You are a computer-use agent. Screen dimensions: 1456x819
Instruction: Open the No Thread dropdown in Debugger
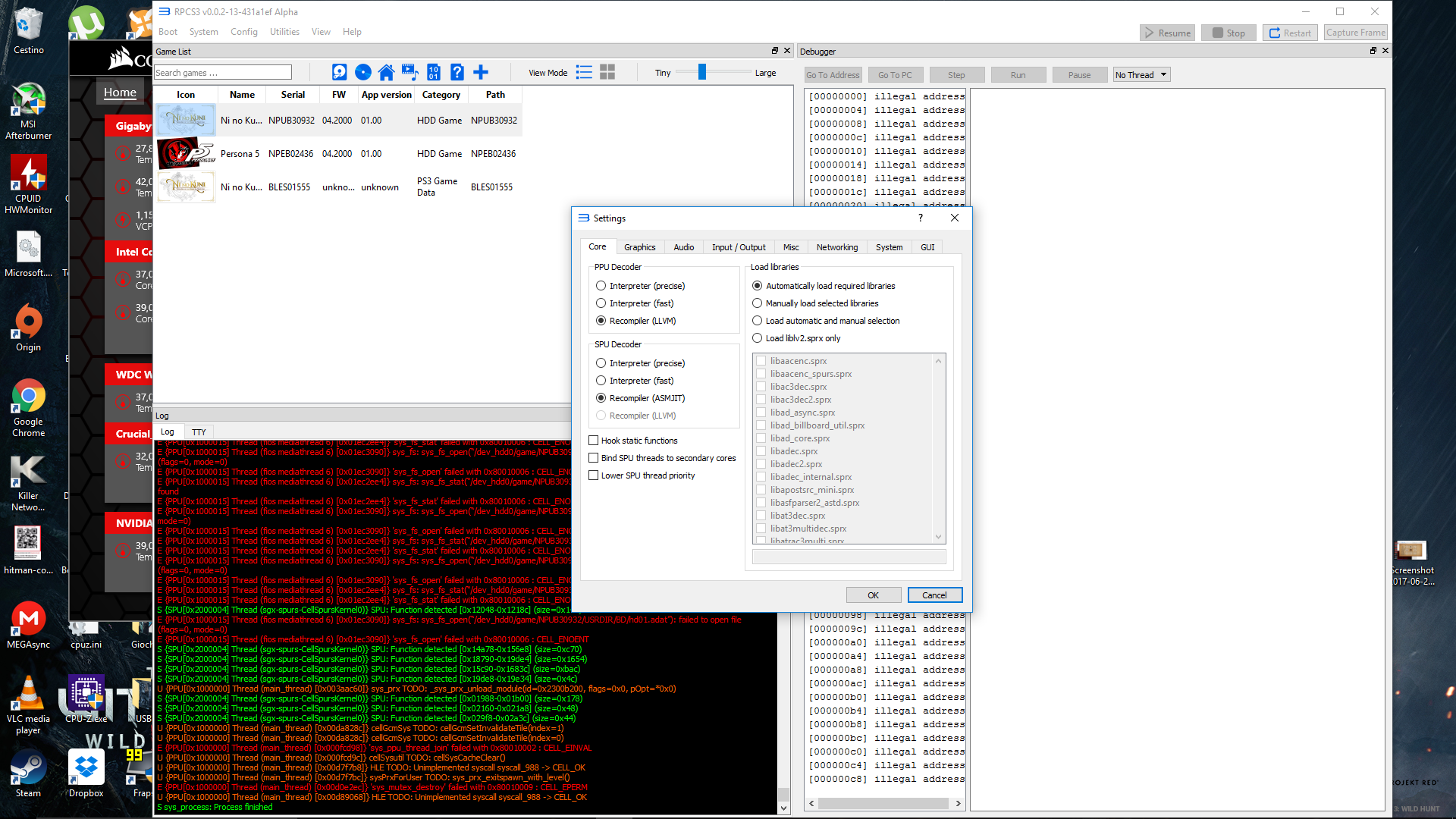[1141, 74]
